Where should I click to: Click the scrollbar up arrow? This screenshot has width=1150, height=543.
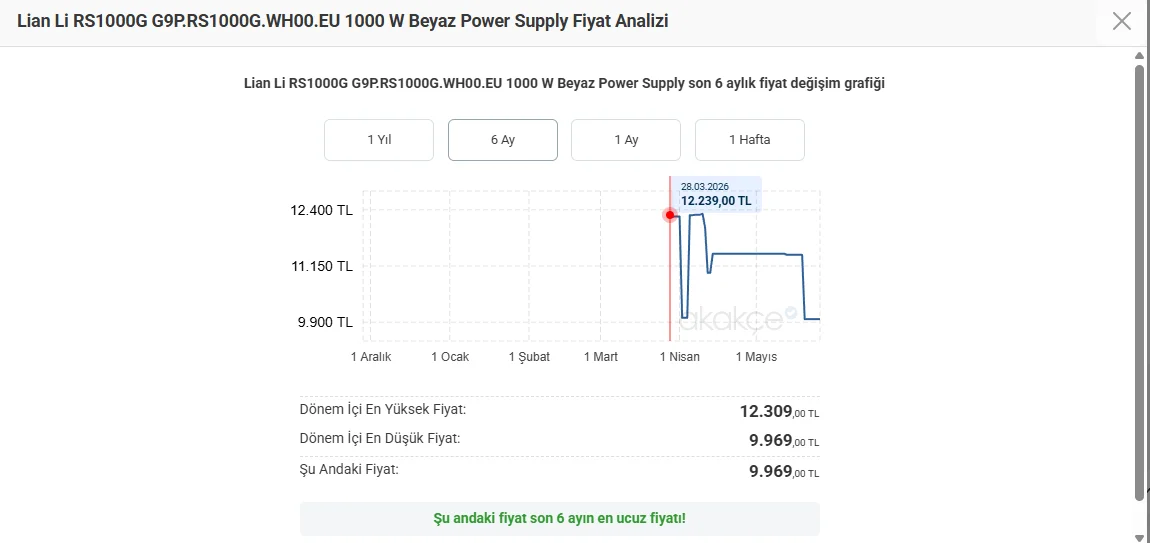pyautogui.click(x=1139, y=57)
